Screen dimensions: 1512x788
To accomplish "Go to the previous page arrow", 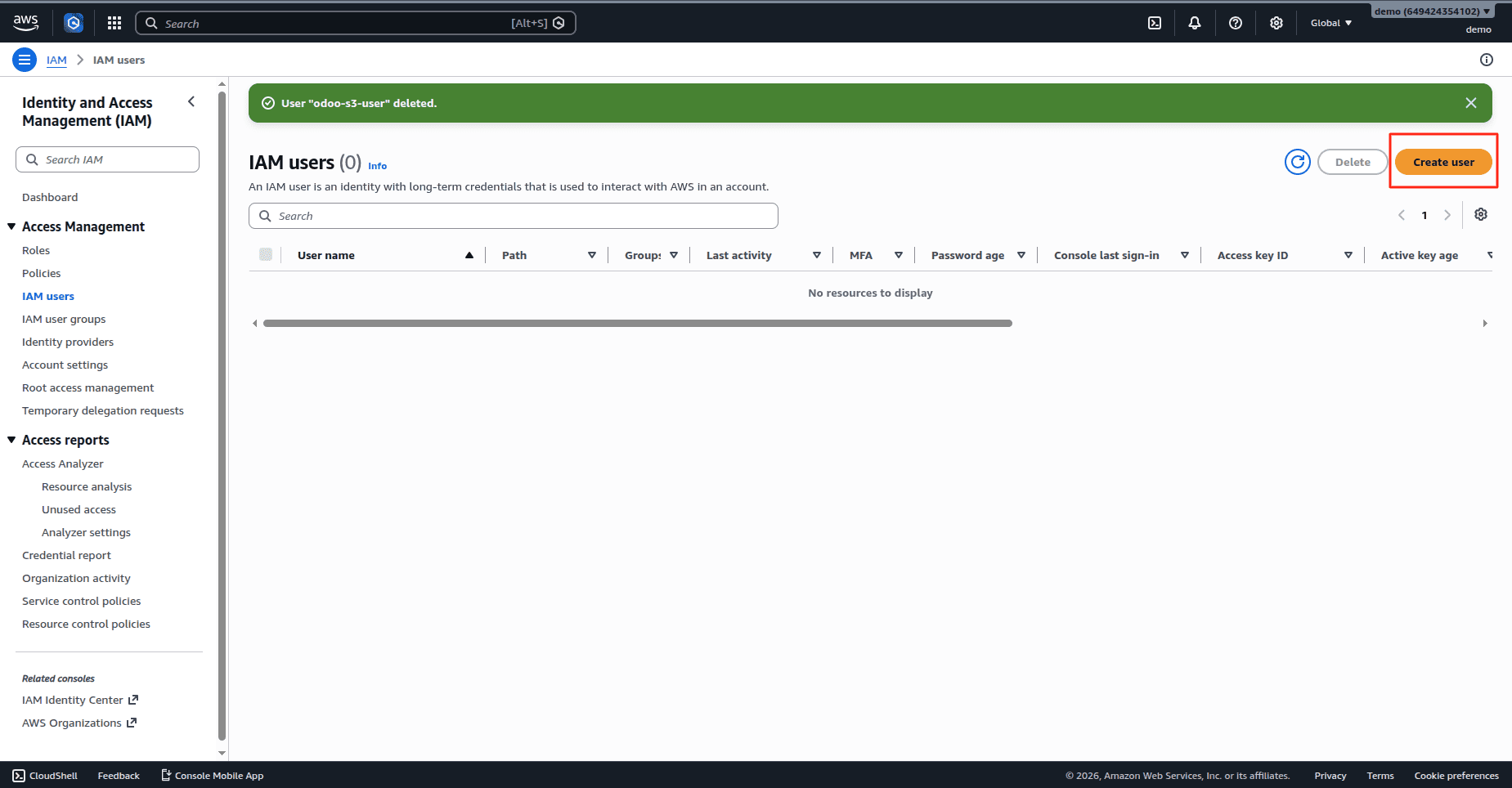I will 1402,215.
